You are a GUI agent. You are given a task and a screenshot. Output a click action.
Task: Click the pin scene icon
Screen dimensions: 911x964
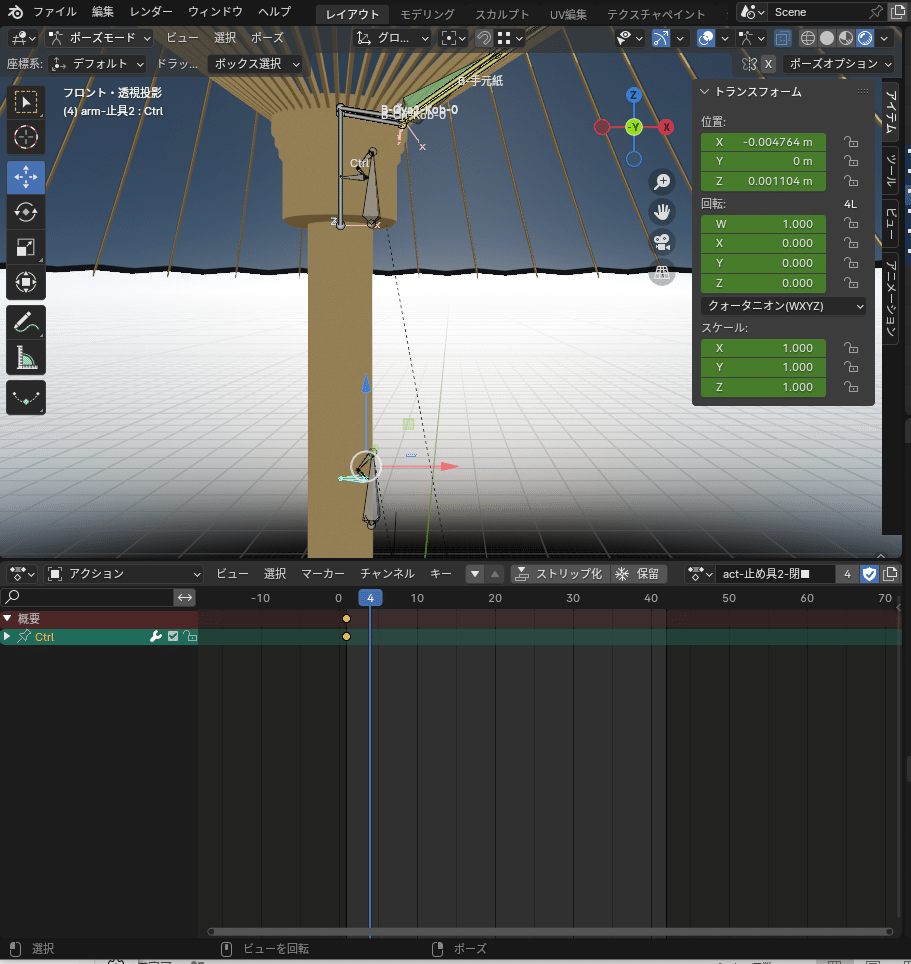(x=876, y=12)
